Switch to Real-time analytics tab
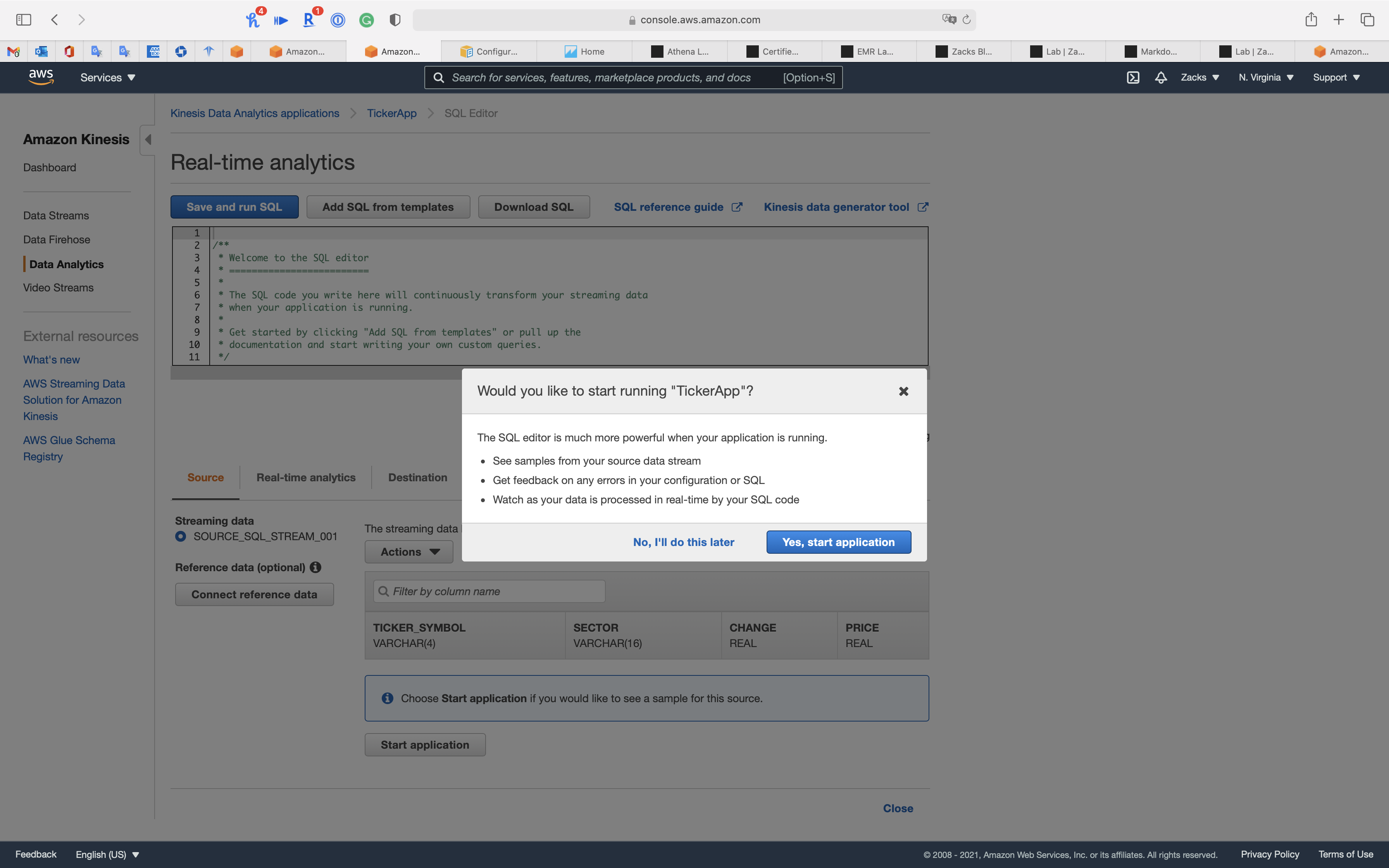The image size is (1389, 868). pyautogui.click(x=306, y=477)
